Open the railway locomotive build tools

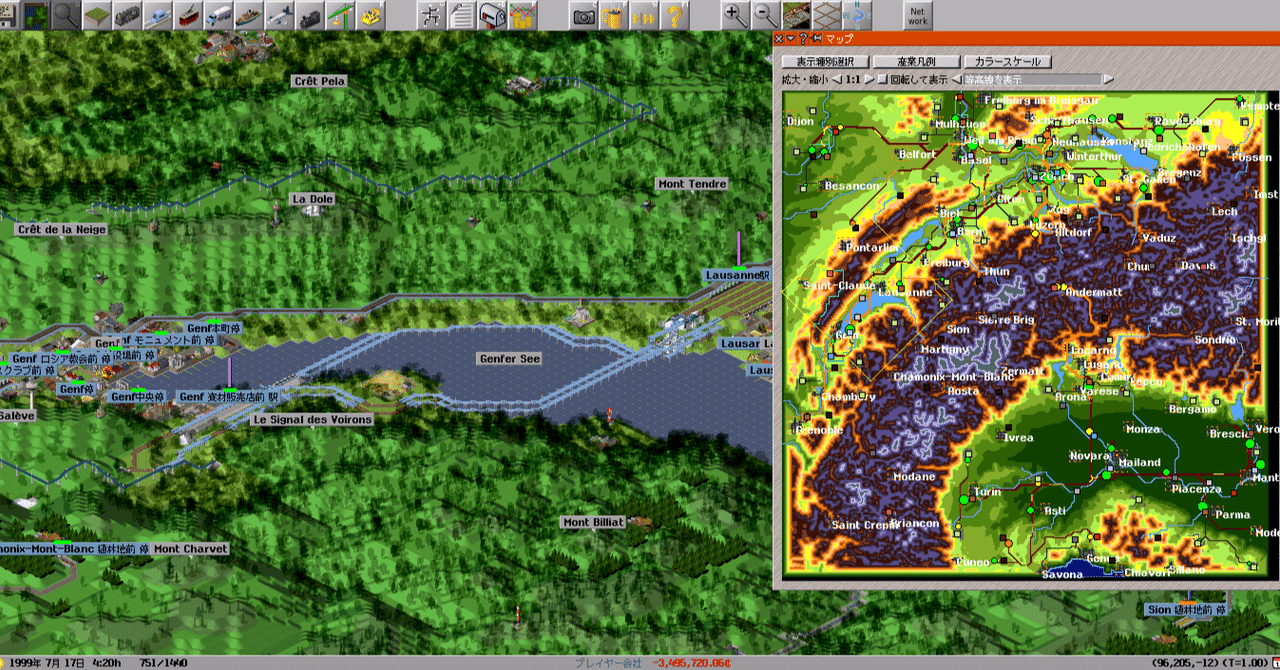(128, 15)
